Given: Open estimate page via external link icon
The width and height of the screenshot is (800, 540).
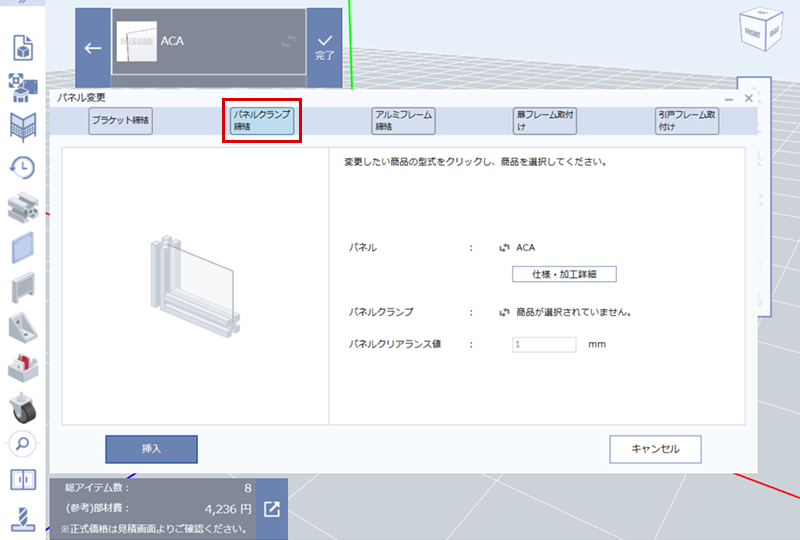Looking at the screenshot, I should [x=272, y=509].
